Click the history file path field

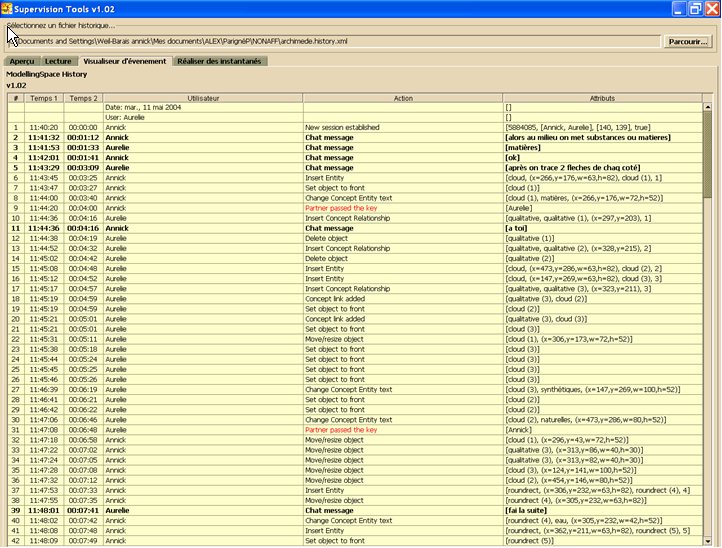335,41
